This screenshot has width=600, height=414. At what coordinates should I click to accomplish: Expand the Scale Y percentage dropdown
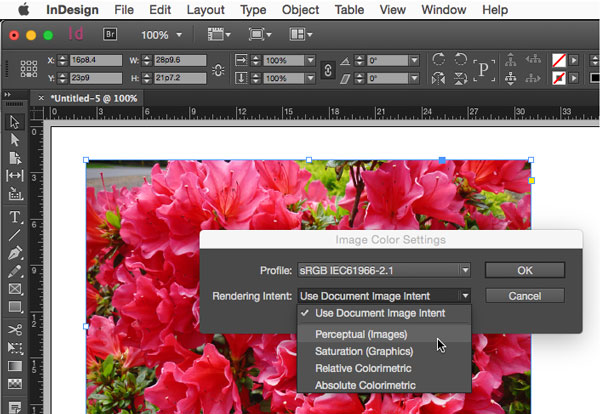coord(310,78)
